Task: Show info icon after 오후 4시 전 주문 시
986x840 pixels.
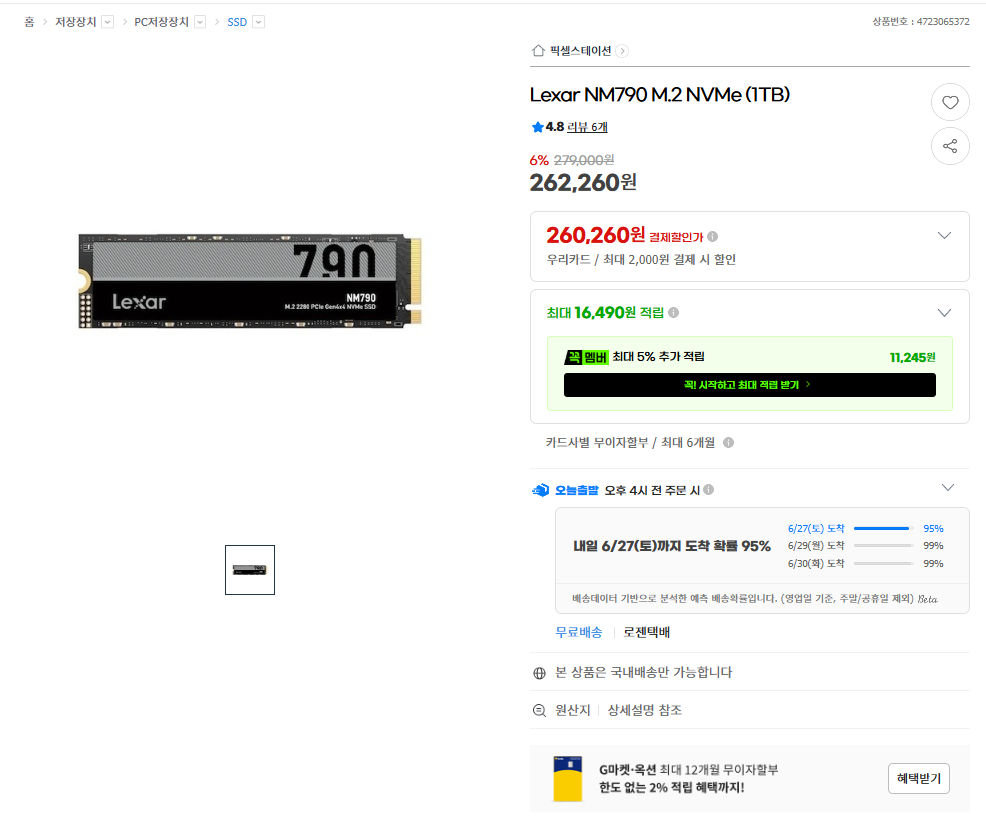Action: 709,490
